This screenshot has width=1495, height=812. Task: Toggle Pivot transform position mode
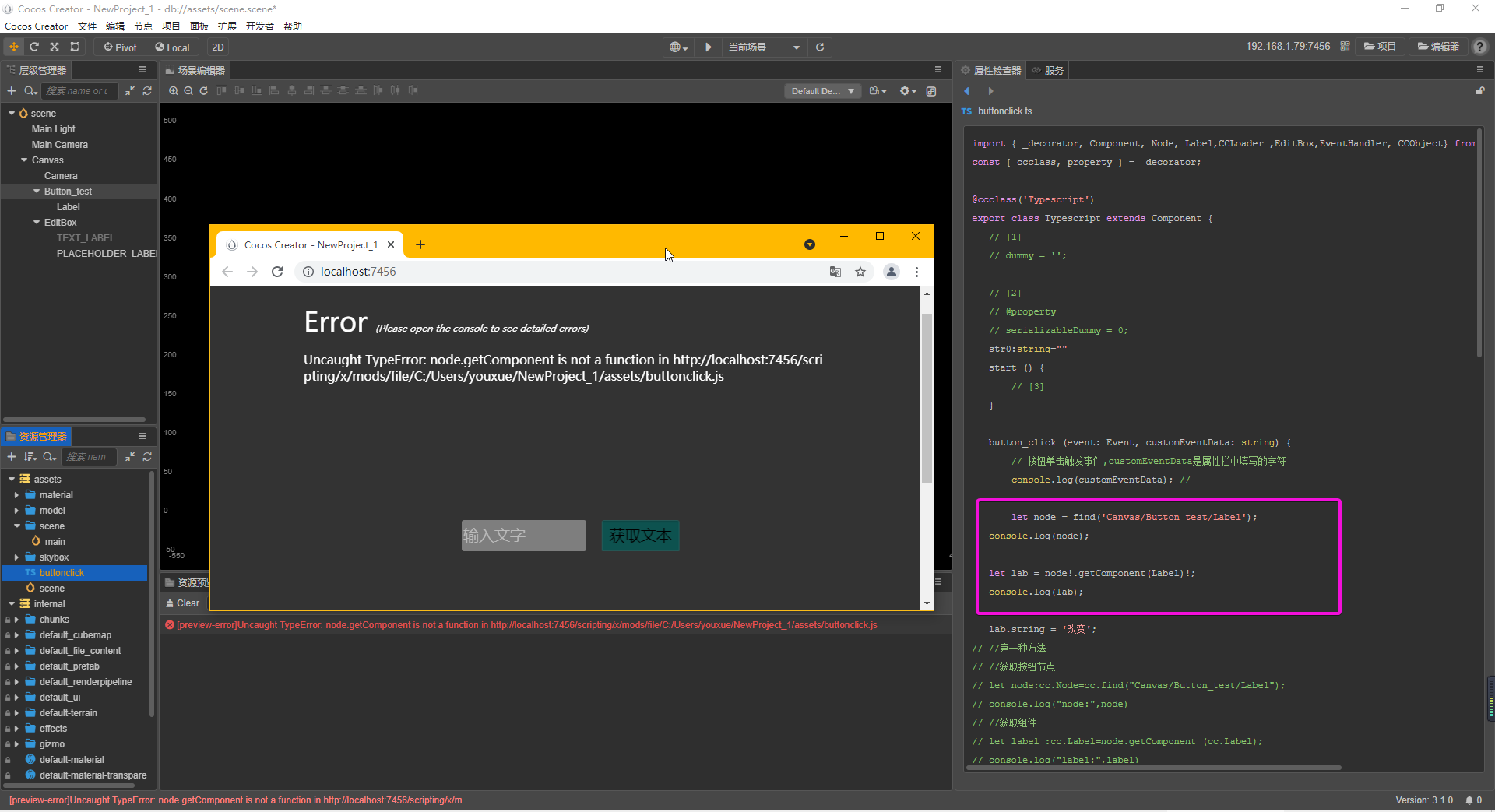120,47
